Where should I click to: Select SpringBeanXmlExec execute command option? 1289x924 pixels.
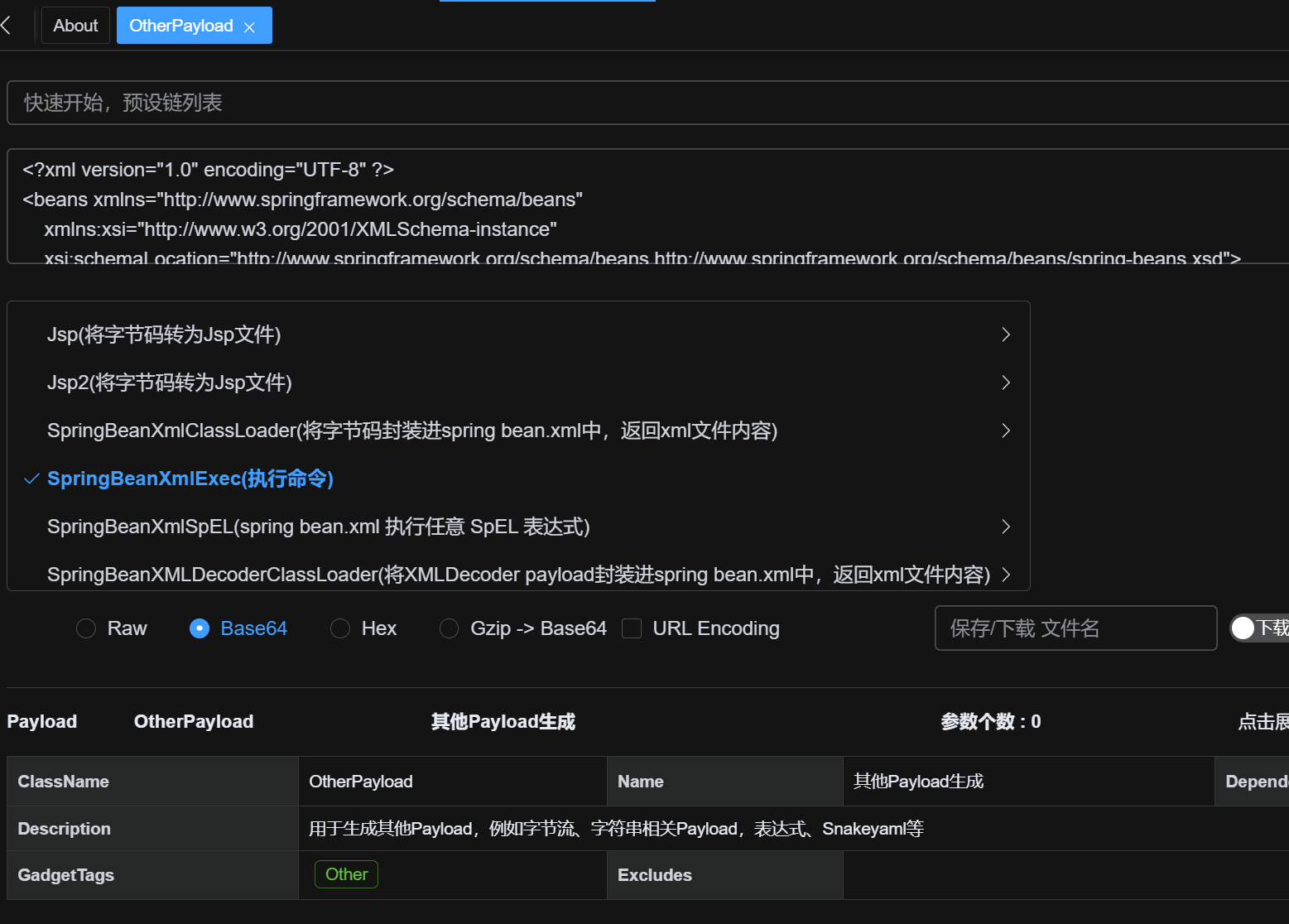point(190,479)
